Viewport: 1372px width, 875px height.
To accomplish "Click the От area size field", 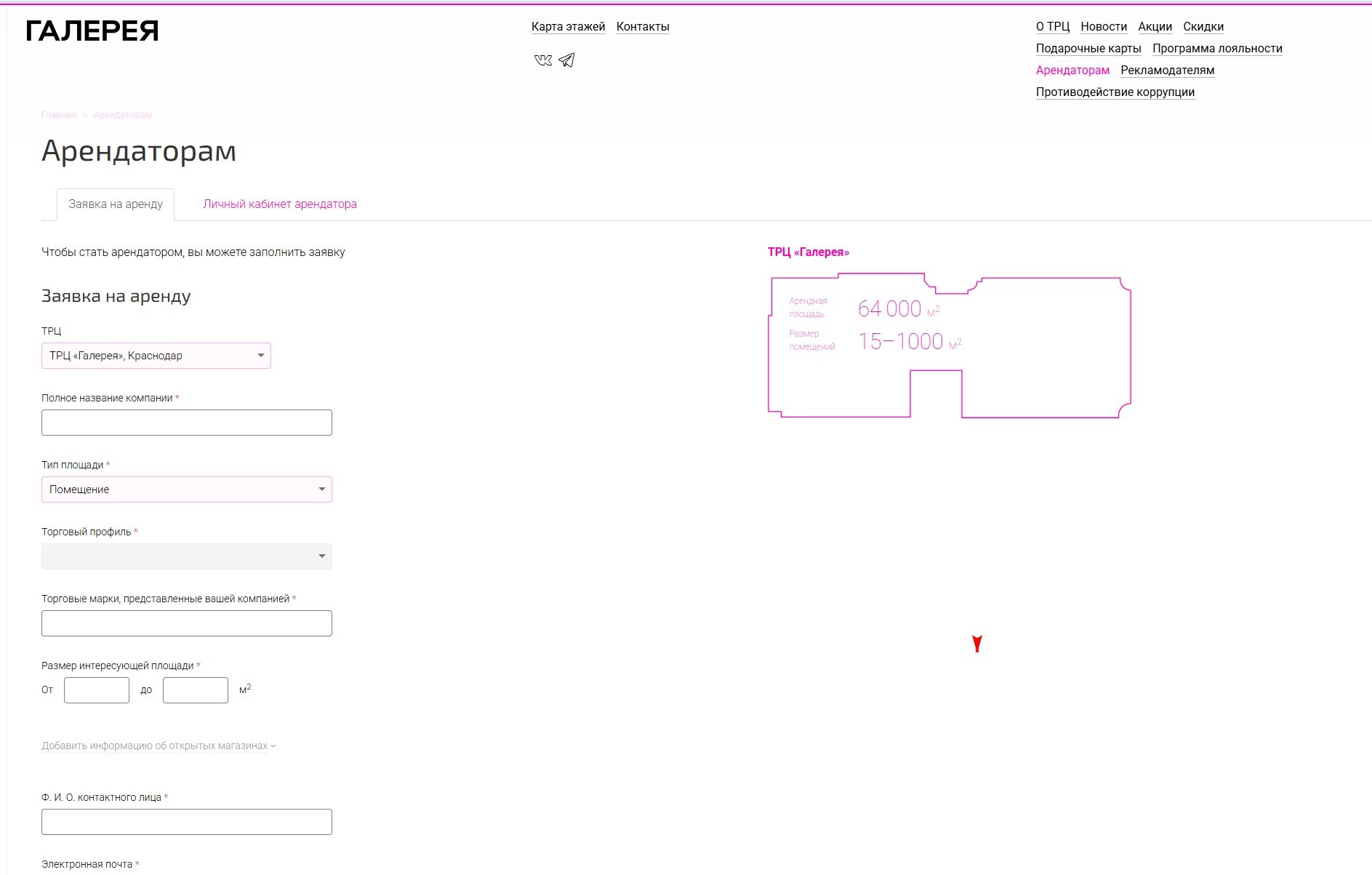I will pyautogui.click(x=97, y=690).
